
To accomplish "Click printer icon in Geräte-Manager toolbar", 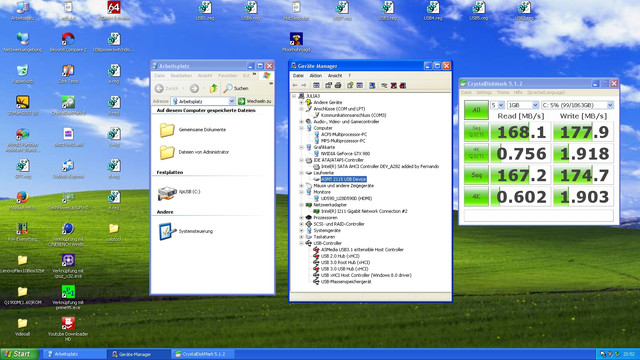I will tap(338, 85).
